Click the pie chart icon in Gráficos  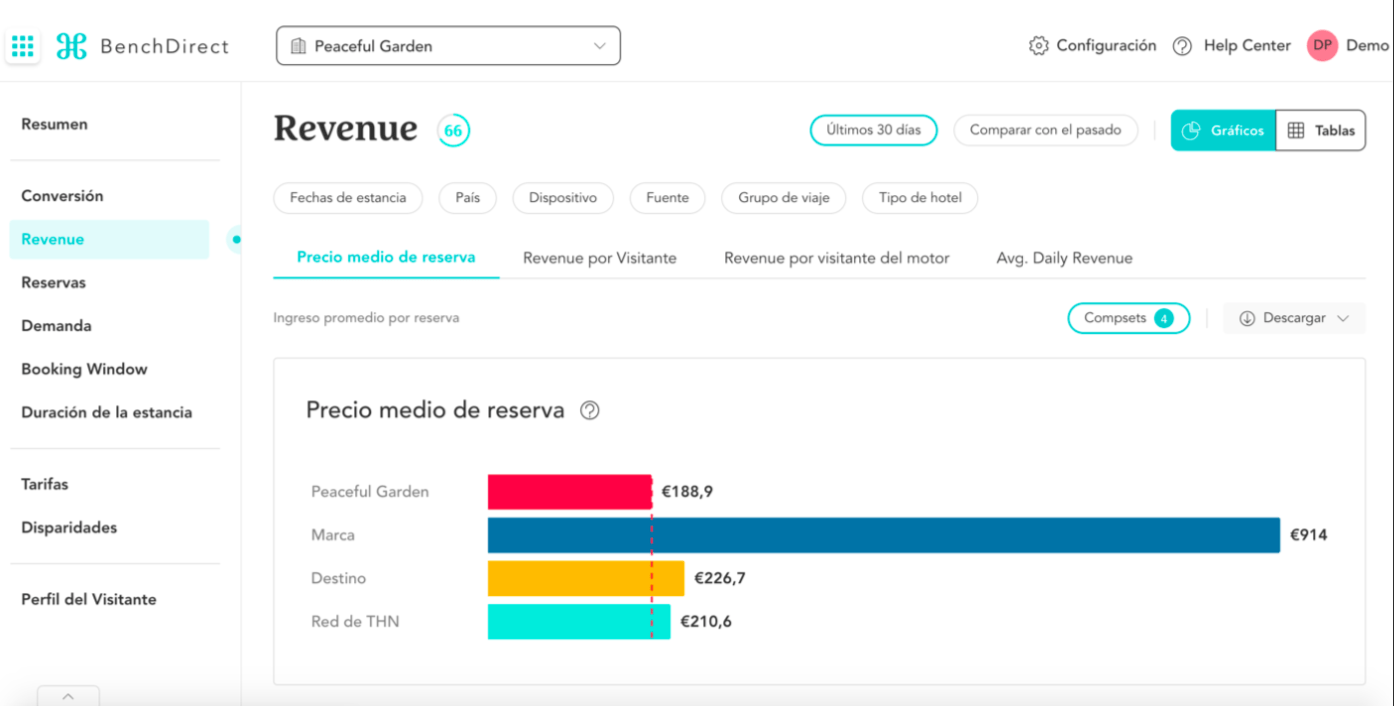[1191, 131]
